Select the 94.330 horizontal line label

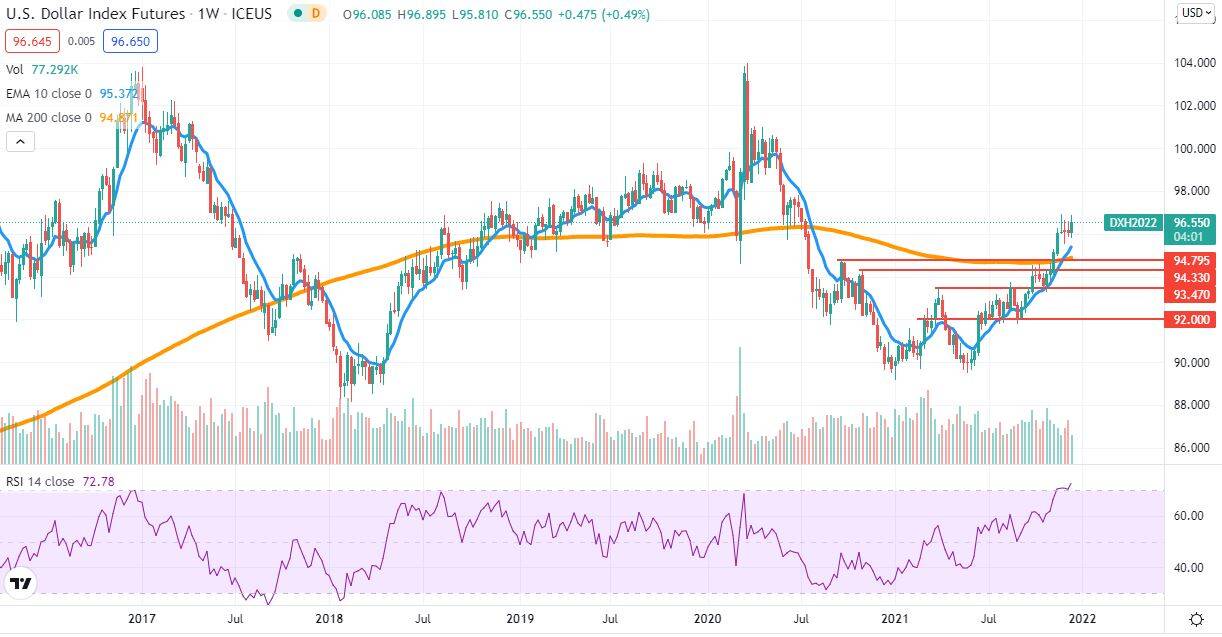1192,277
